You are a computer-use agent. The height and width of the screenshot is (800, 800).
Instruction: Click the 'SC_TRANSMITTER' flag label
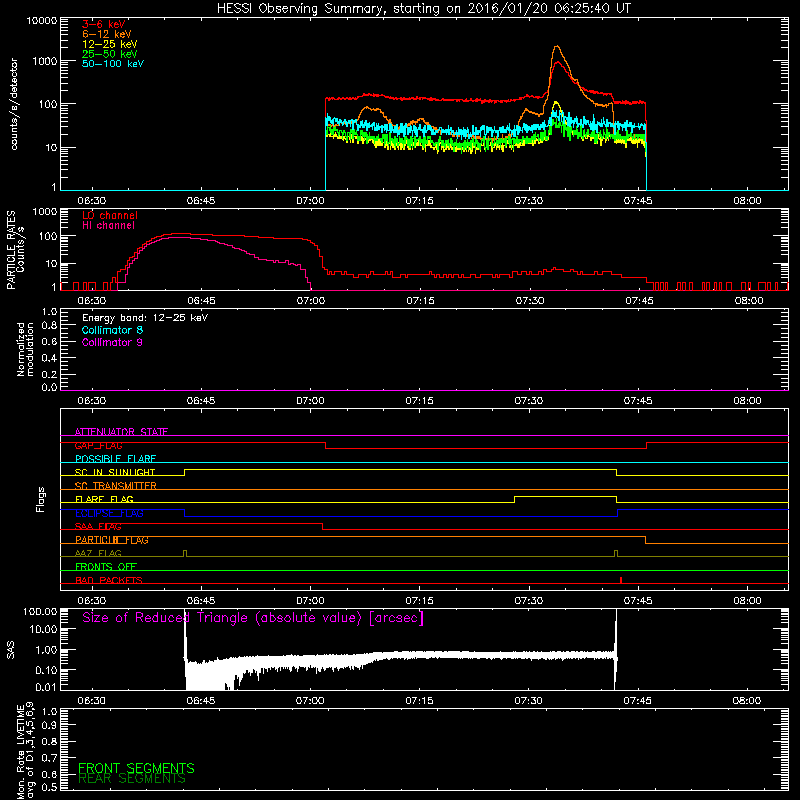[116, 486]
